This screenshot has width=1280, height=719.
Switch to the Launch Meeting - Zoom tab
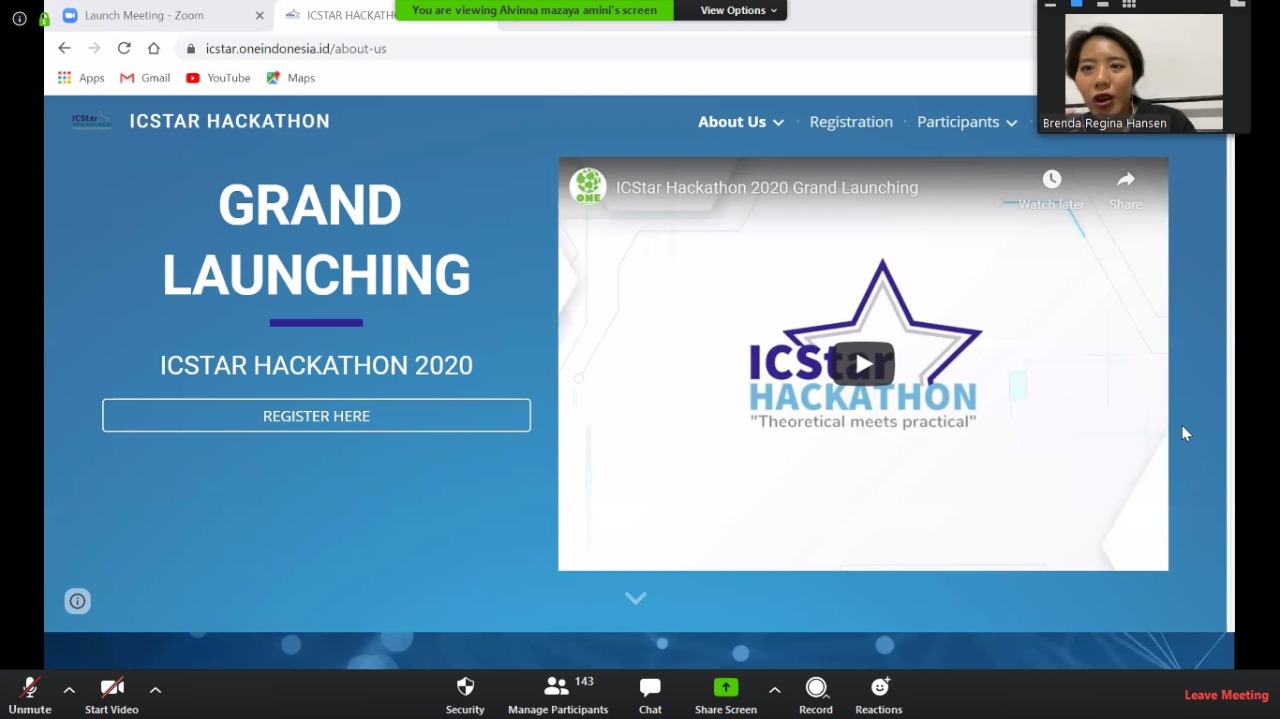pyautogui.click(x=160, y=15)
